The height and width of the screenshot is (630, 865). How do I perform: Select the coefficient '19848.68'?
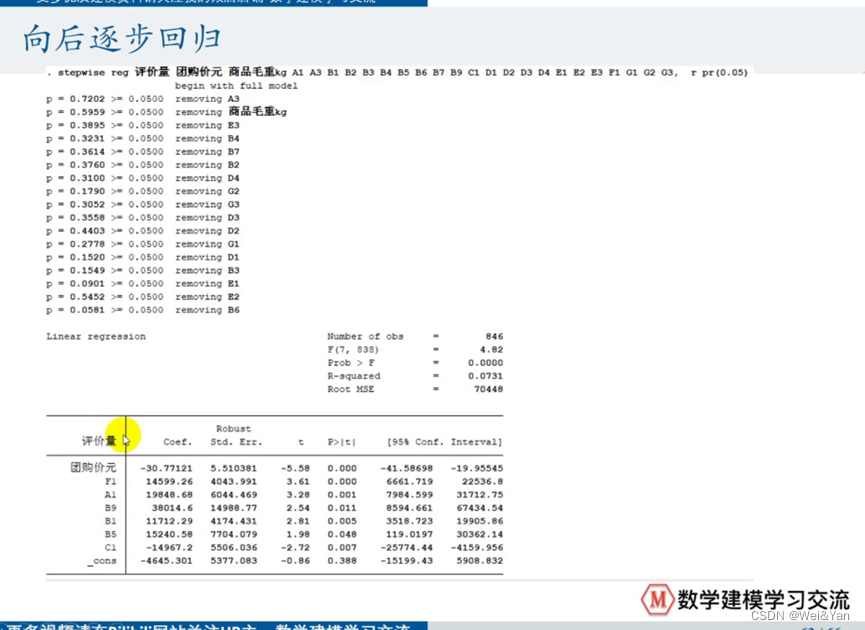(x=169, y=495)
